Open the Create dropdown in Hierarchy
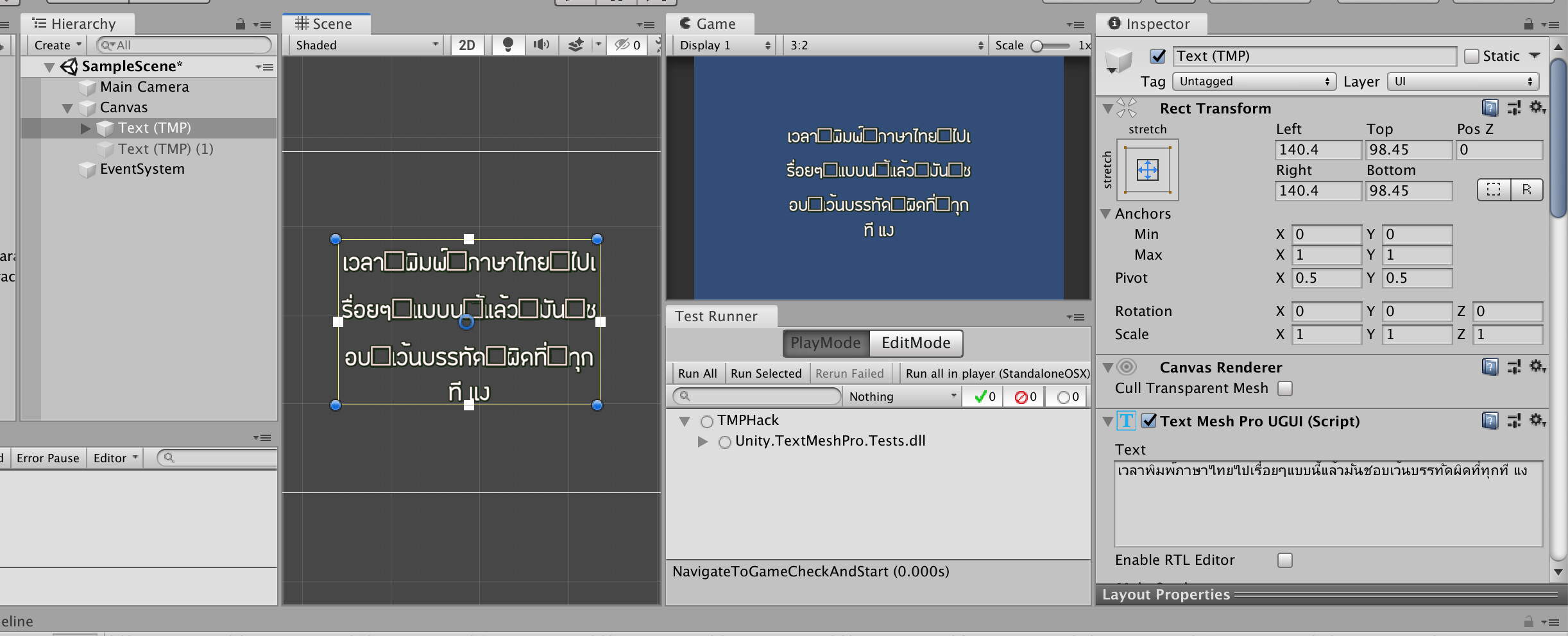 click(x=58, y=45)
